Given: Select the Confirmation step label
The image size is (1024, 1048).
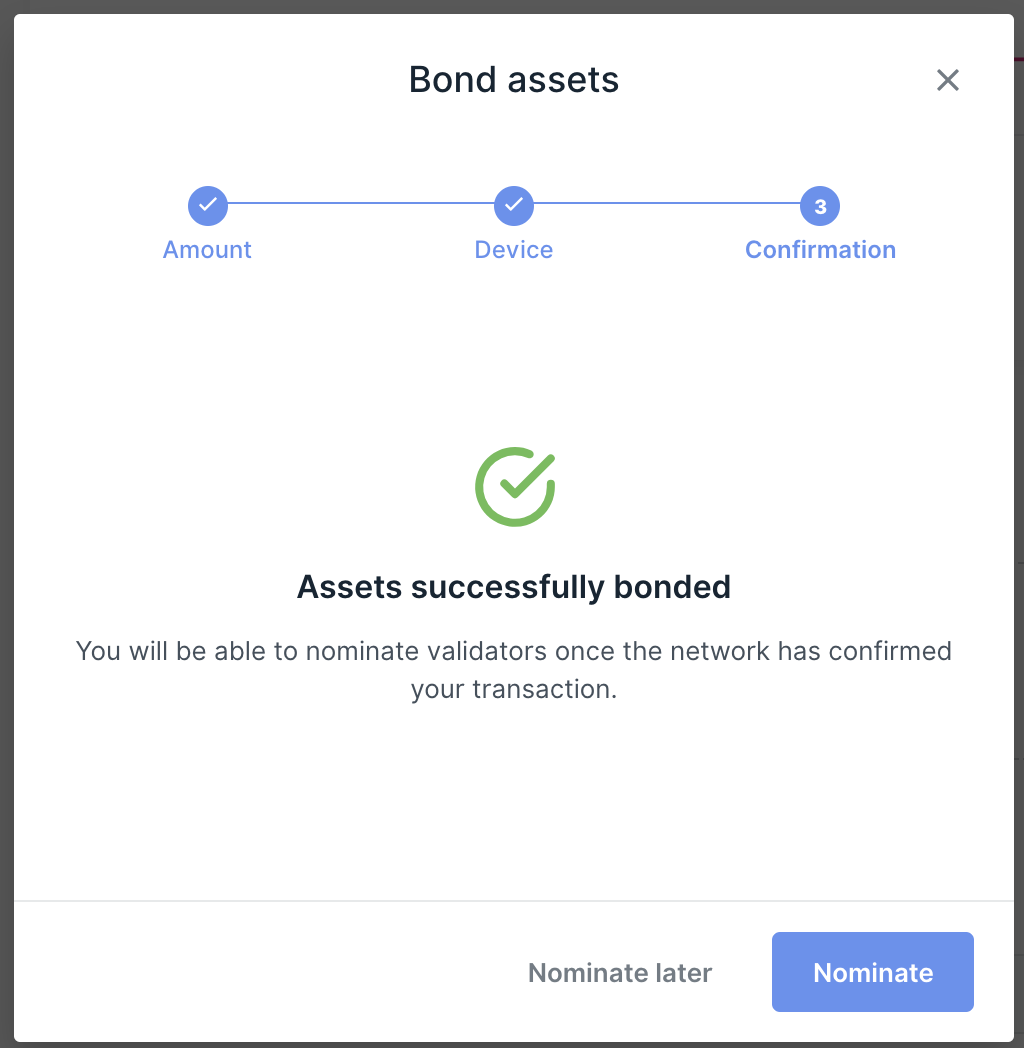Looking at the screenshot, I should click(x=820, y=250).
